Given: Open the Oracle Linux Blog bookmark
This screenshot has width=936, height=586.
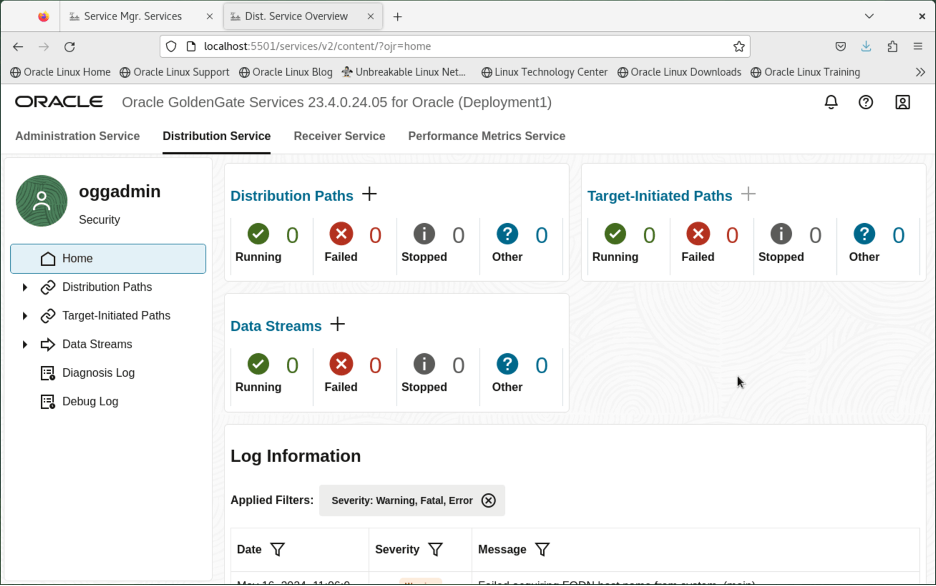Looking at the screenshot, I should coord(285,72).
